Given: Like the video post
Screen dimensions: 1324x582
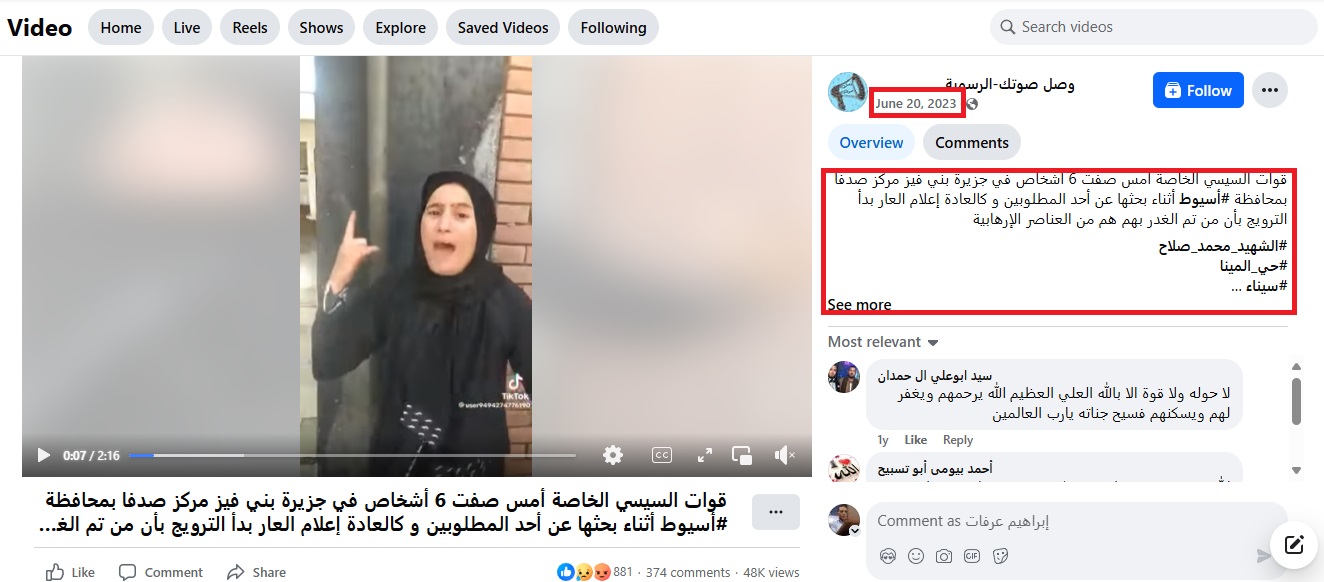Looking at the screenshot, I should tap(71, 573).
